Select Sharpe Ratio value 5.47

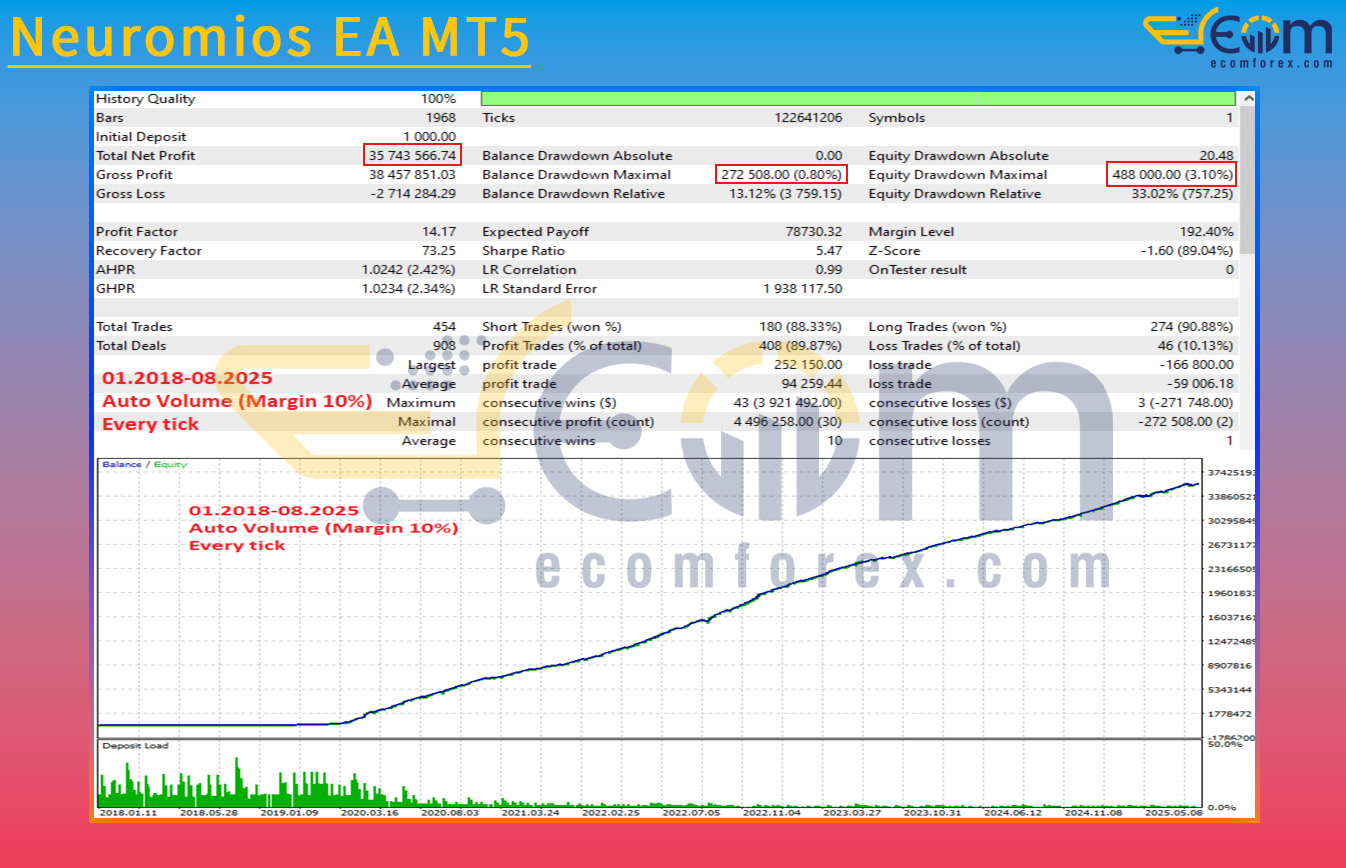pyautogui.click(x=829, y=251)
